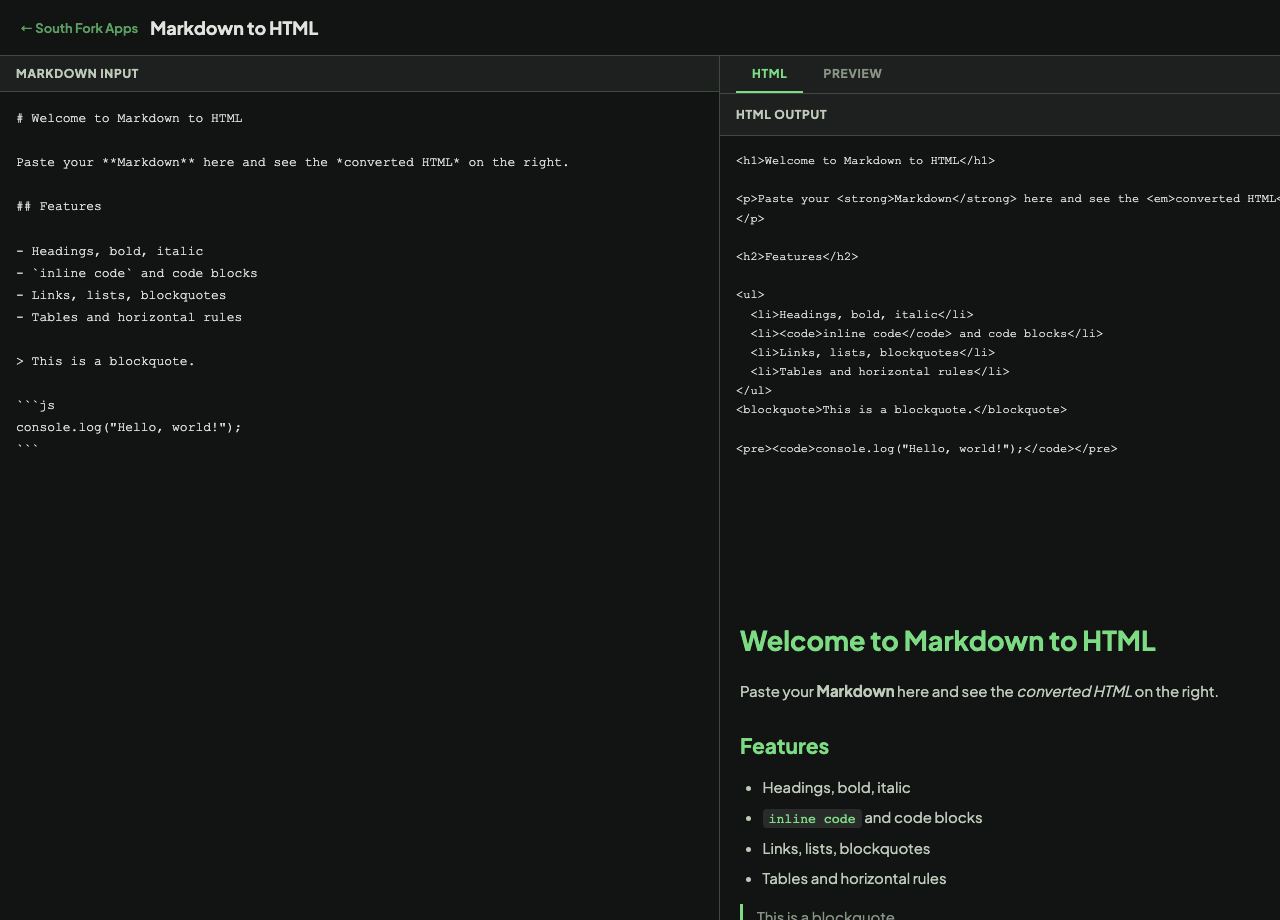The width and height of the screenshot is (1280, 920).
Task: Click the '- `inline code` and code blocks' input line
Action: (x=137, y=273)
